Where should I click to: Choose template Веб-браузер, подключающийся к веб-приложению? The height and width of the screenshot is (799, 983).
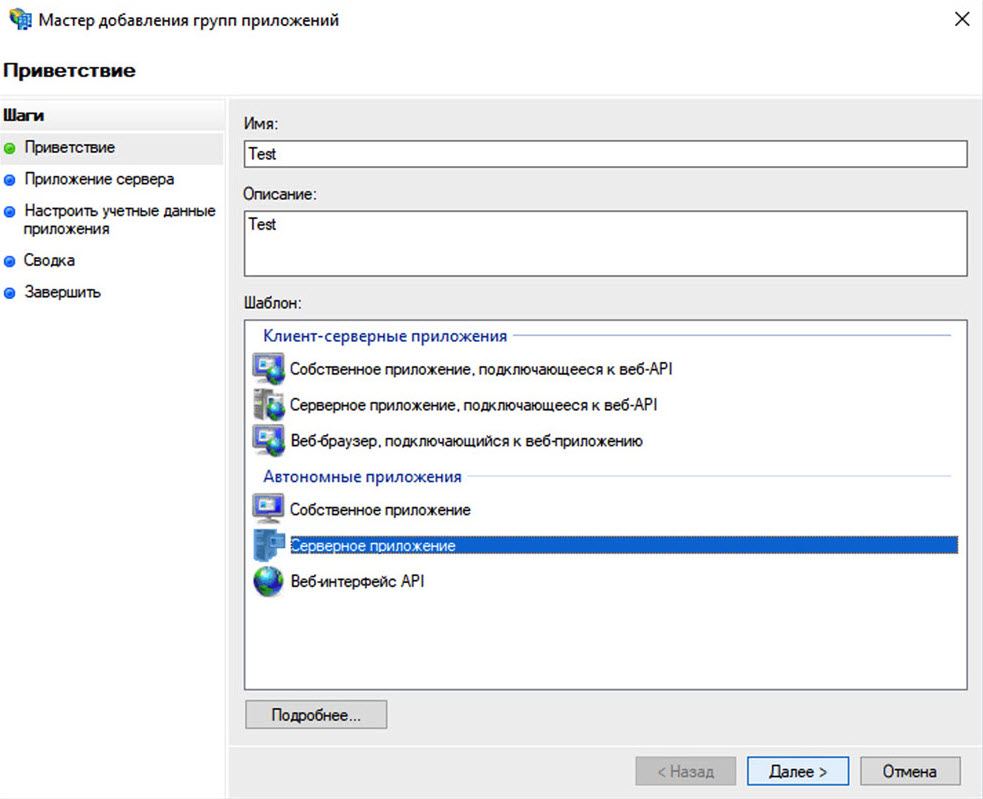click(466, 441)
